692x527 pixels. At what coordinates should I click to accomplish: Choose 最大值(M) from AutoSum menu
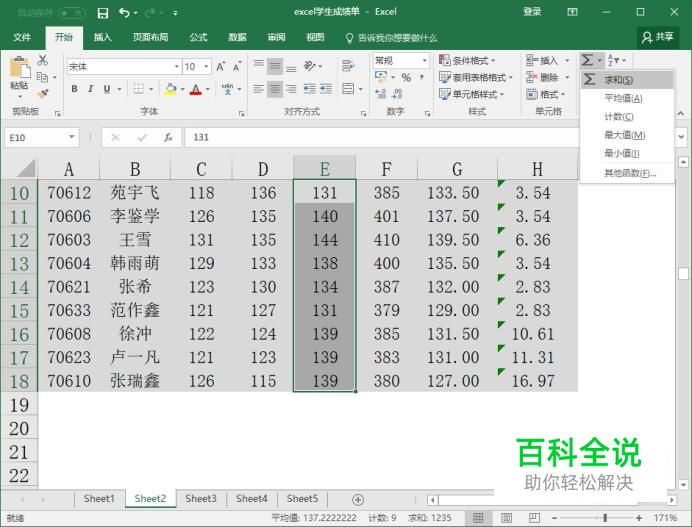tap(627, 135)
